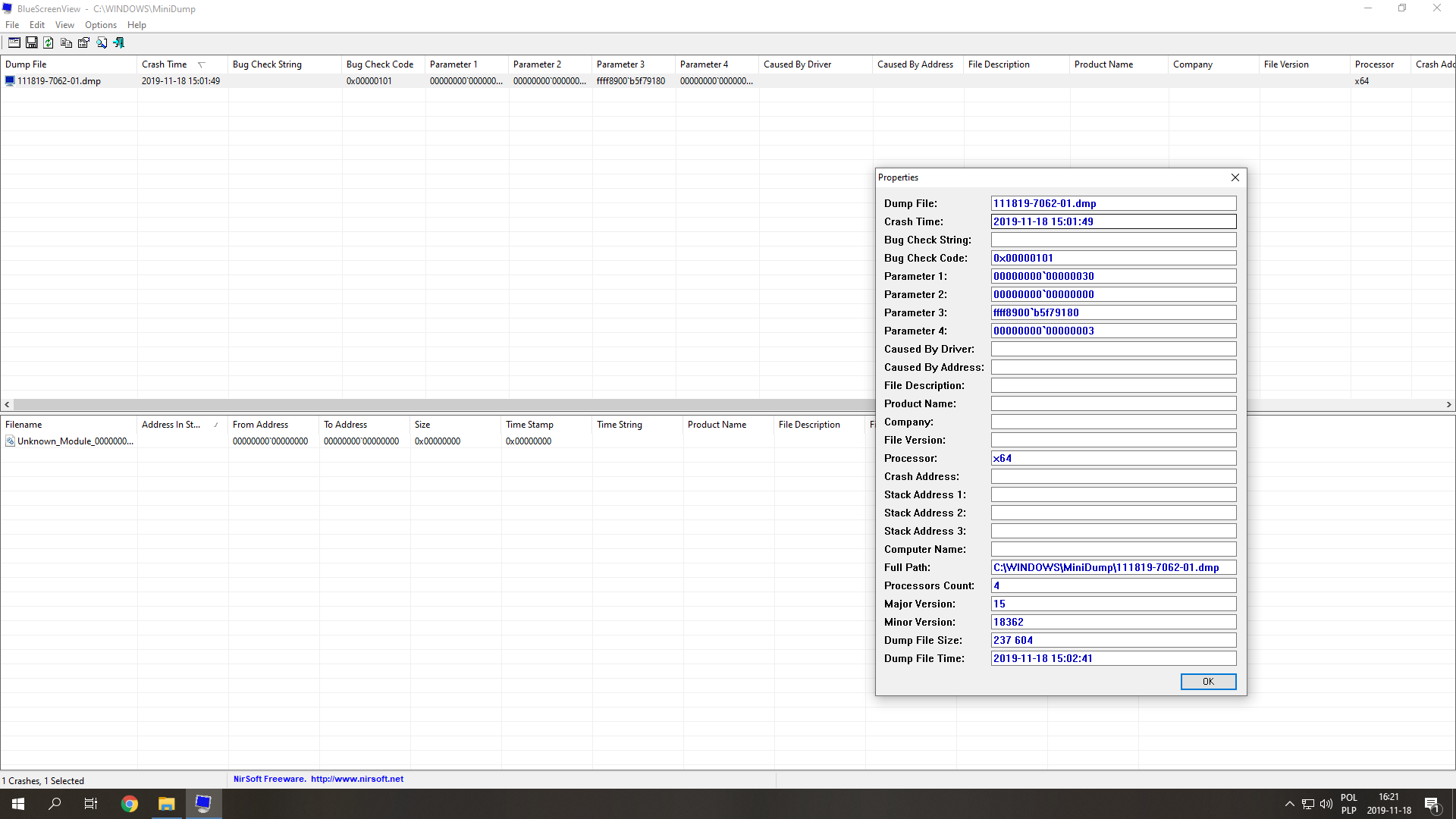1456x819 pixels.
Task: Open the notification Action Center
Action: coord(1432,804)
